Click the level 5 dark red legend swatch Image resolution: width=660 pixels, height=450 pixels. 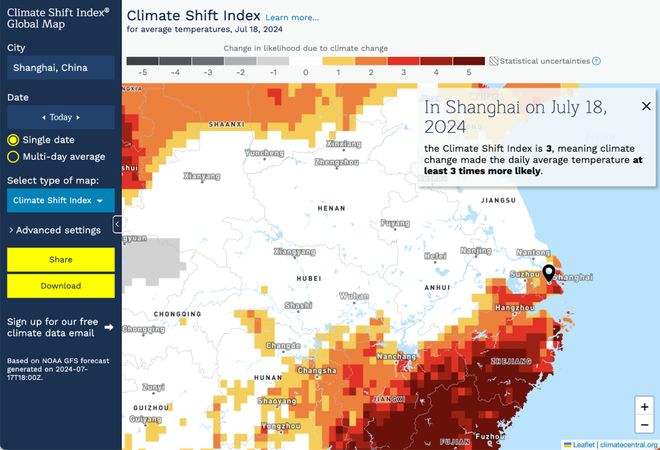tap(469, 61)
